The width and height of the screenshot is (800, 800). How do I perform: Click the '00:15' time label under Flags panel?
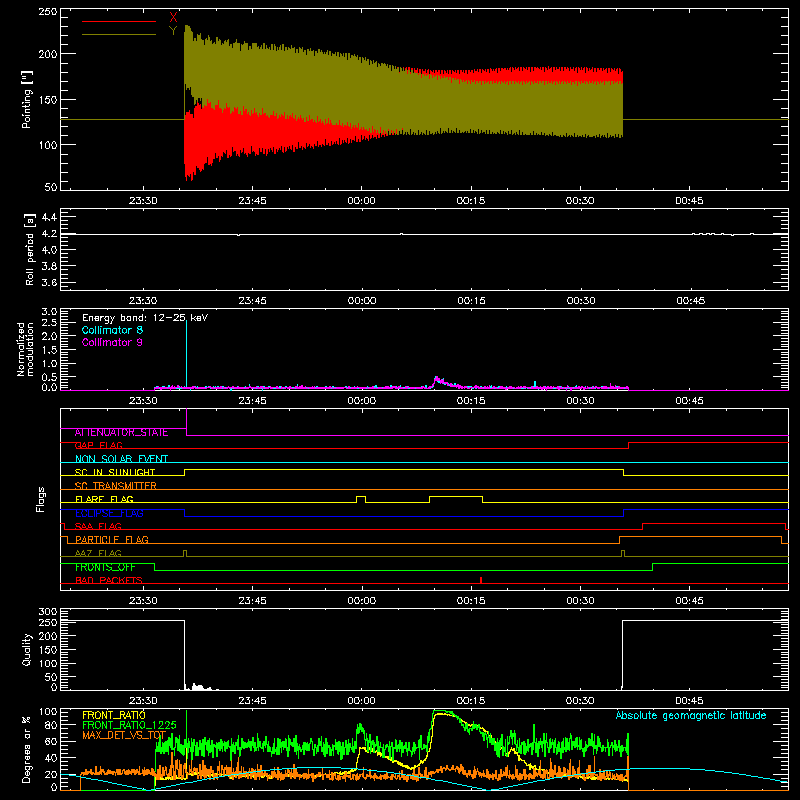click(x=471, y=601)
